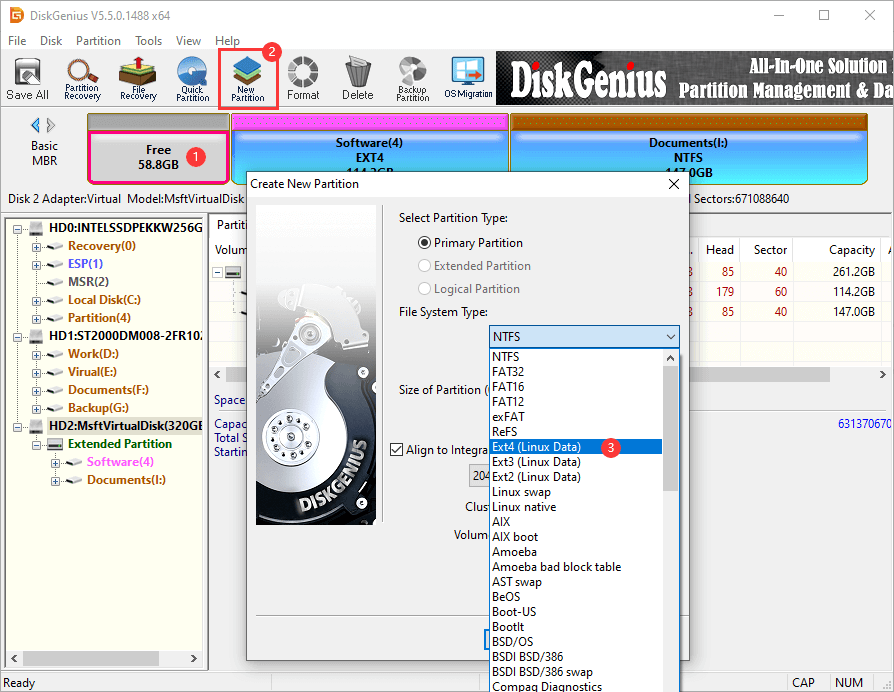Open the Partition menu
This screenshot has width=894, height=692.
click(98, 41)
